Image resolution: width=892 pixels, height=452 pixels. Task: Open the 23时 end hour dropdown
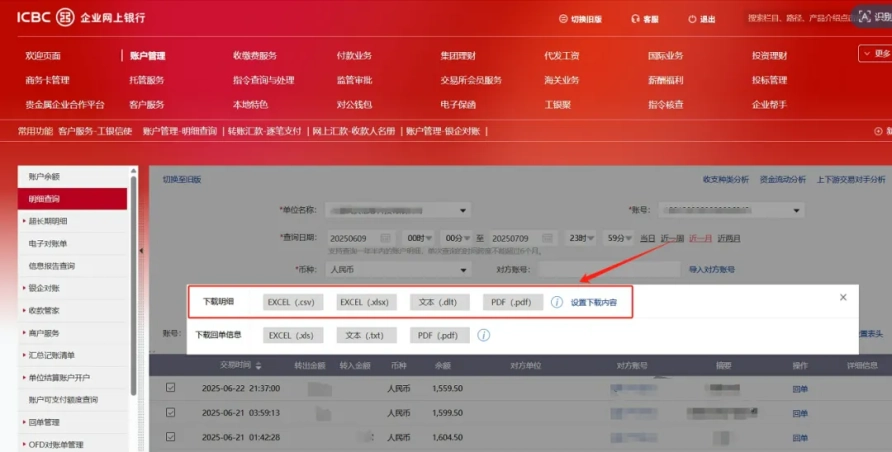[581, 238]
